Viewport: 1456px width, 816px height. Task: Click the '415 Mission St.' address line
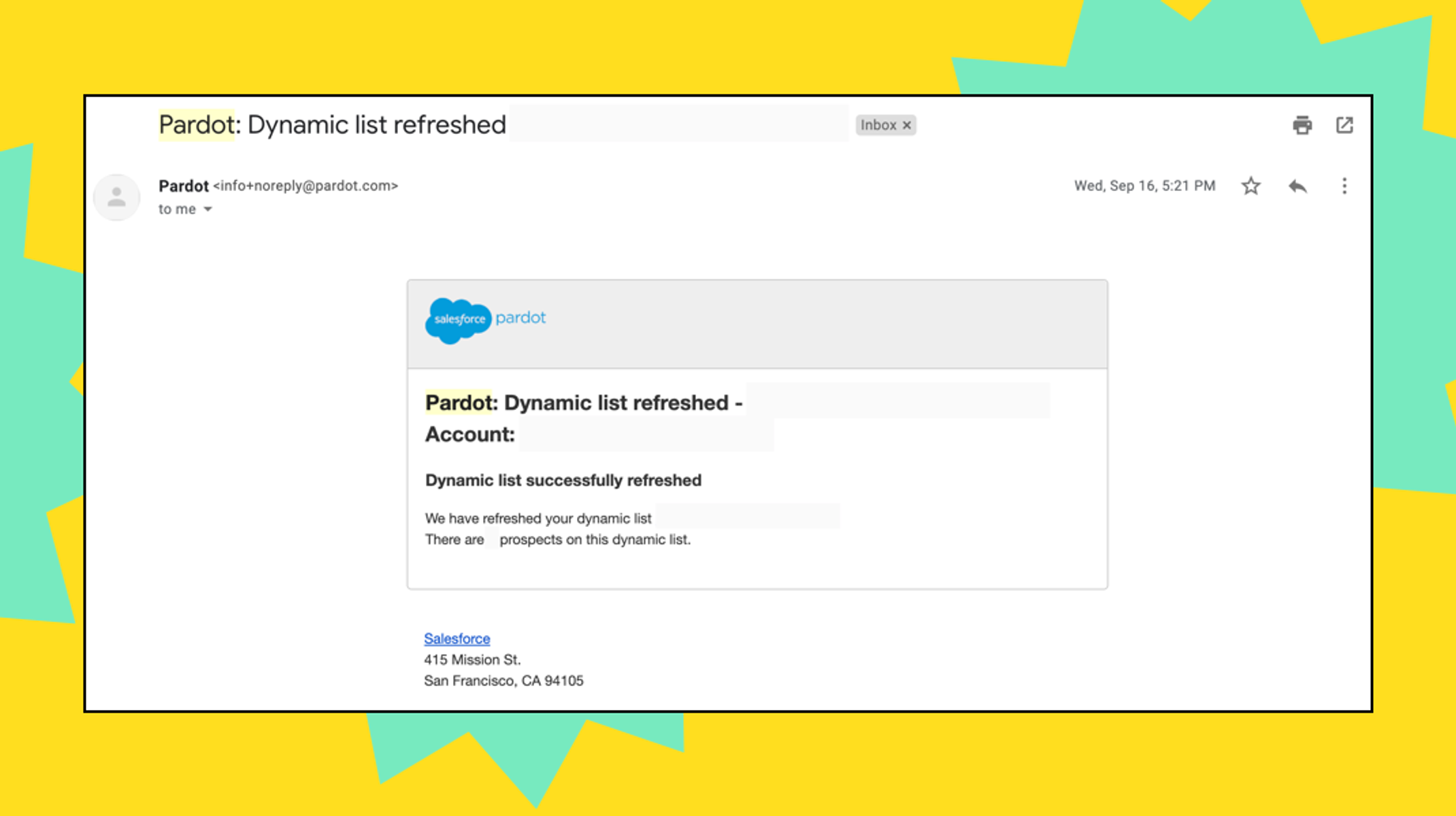tap(472, 660)
